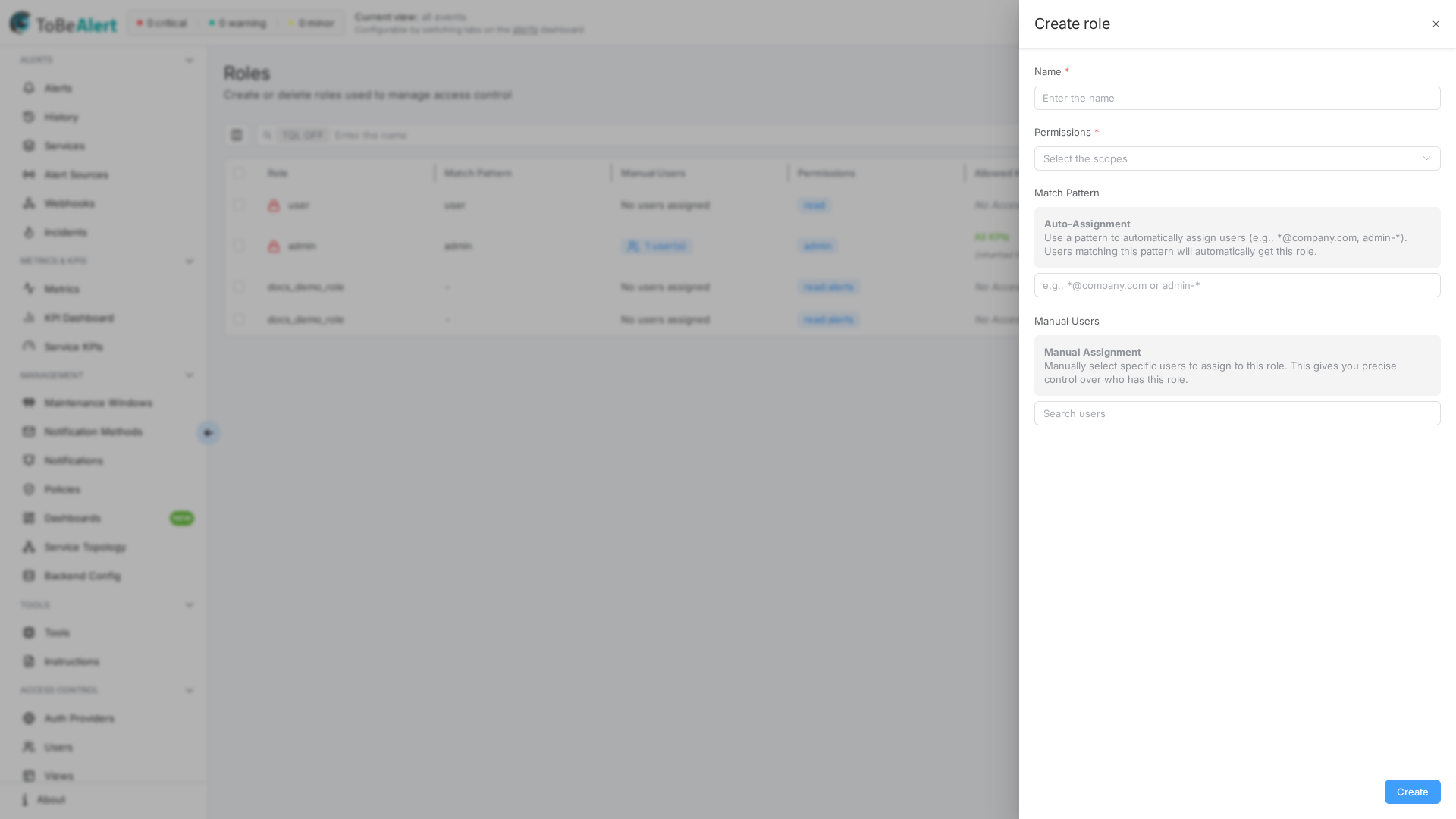1456x819 pixels.
Task: Open the 1 user(s) badge for admin
Action: (657, 246)
